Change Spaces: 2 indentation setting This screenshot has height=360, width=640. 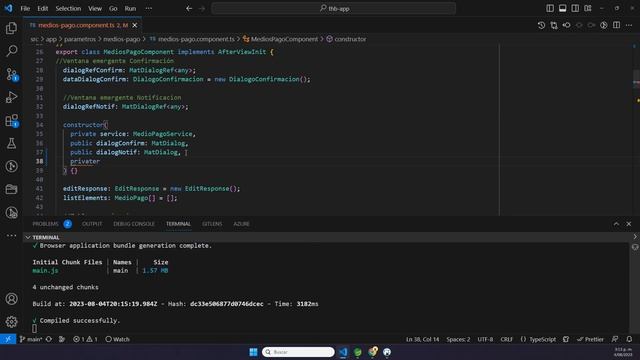tap(458, 339)
